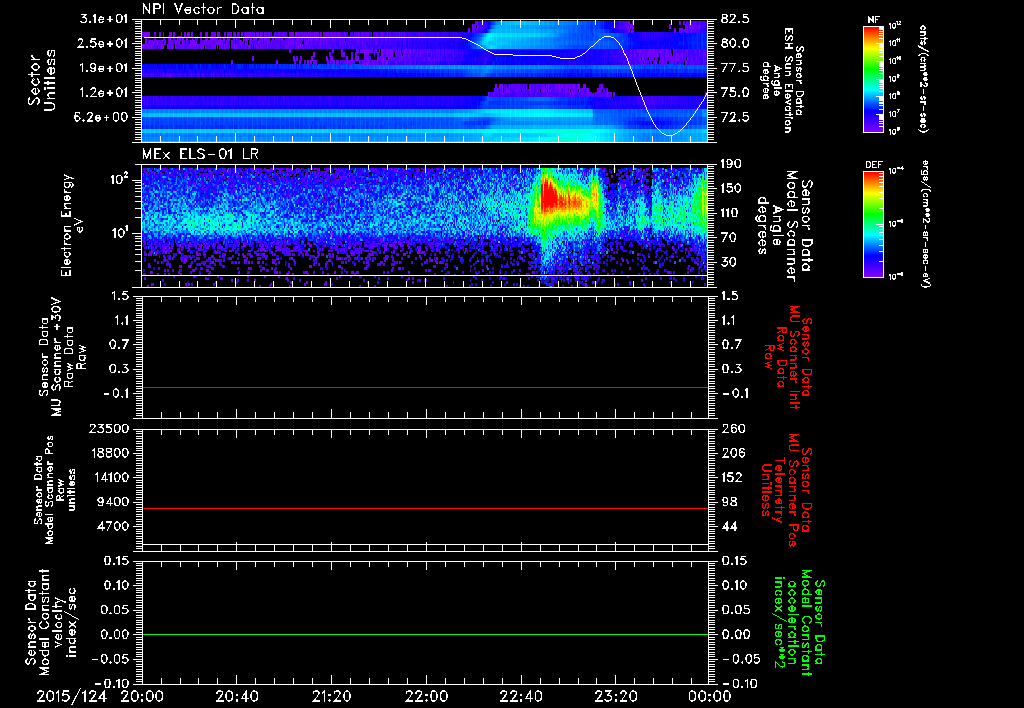The image size is (1024, 708).
Task: Click the red 'MU Scanner Pos Telemetry' title
Action: [787, 490]
